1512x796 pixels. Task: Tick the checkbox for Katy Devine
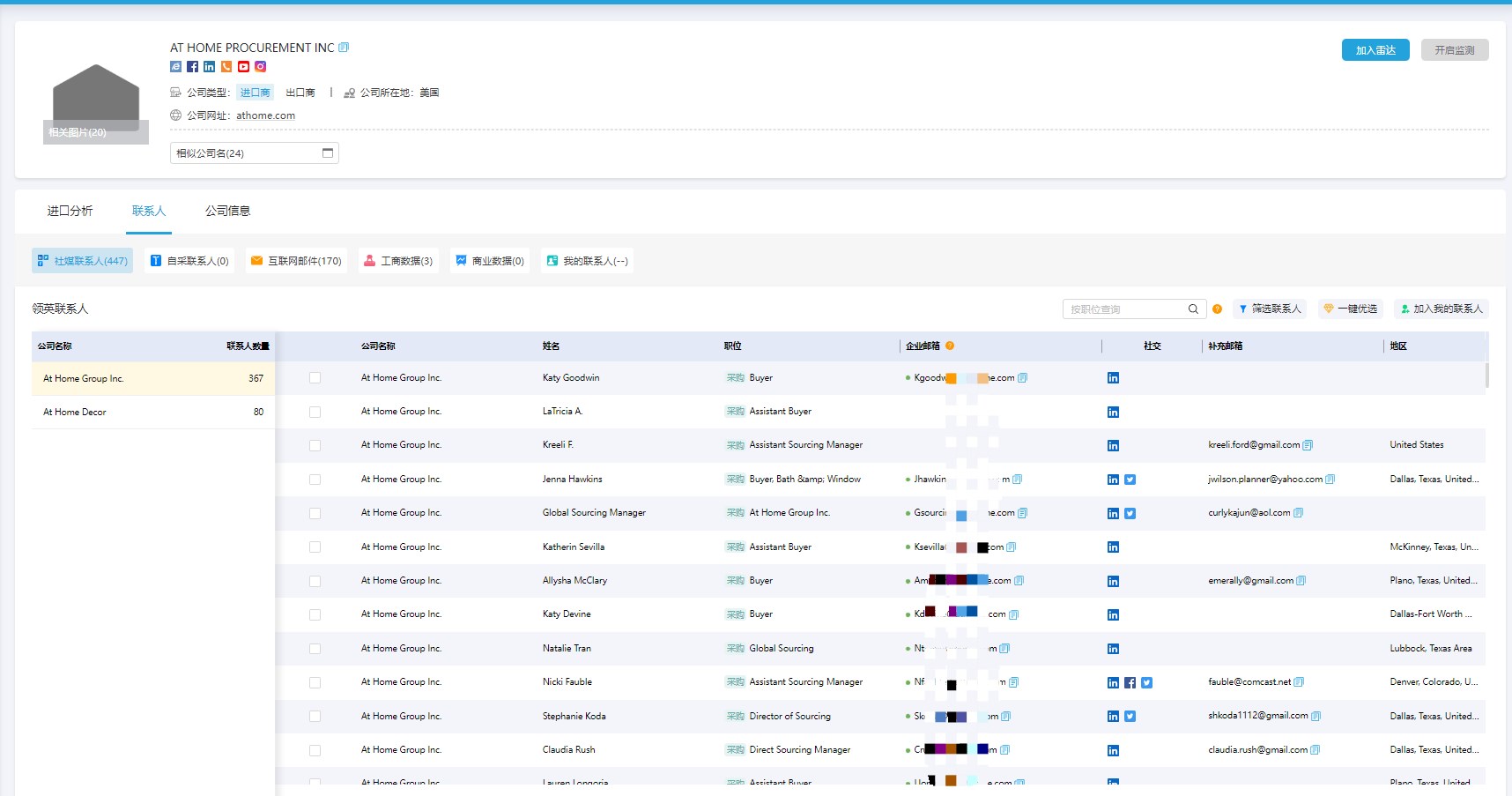coord(315,614)
